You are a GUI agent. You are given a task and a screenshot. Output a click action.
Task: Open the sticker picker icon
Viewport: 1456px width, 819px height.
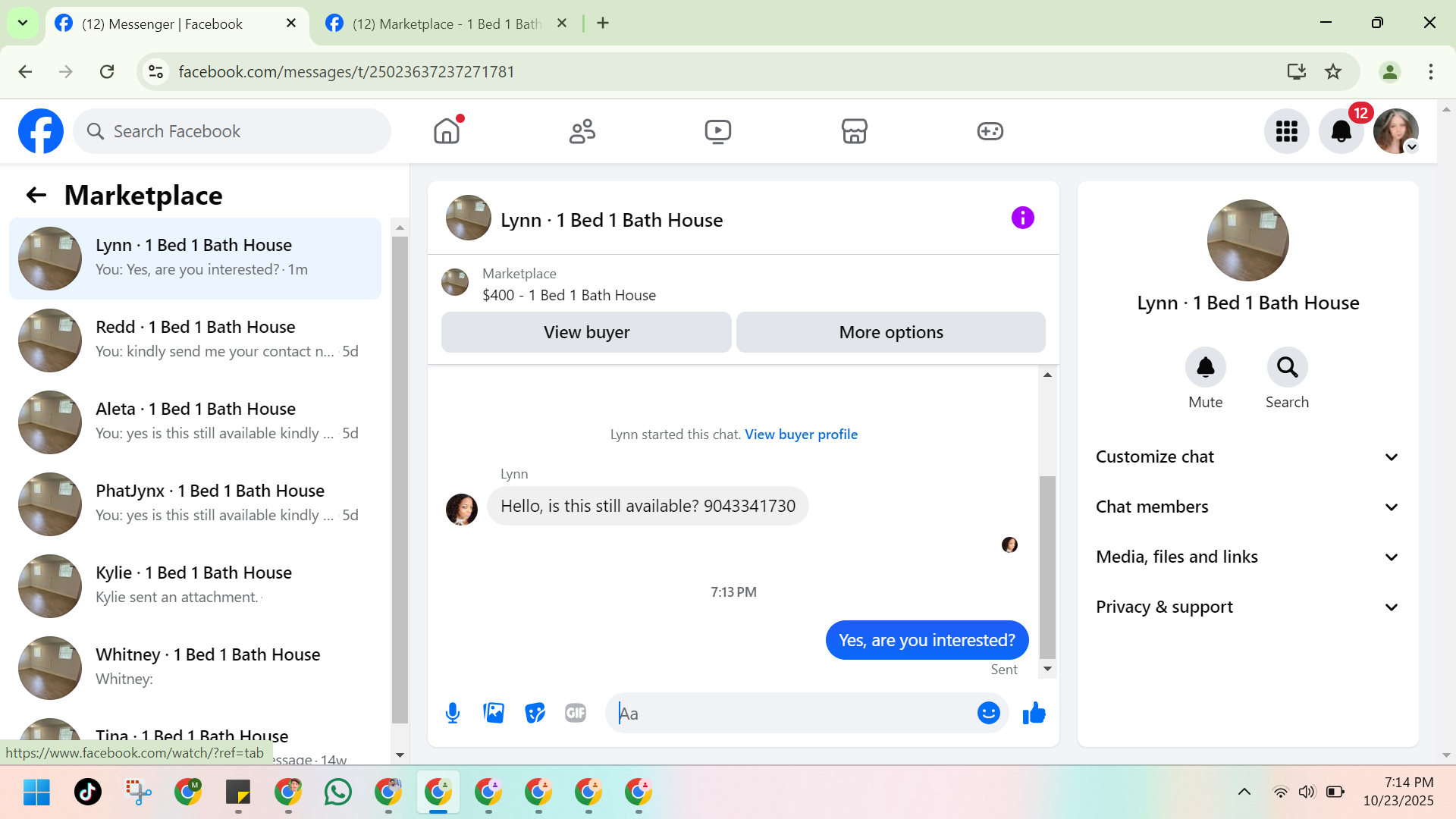pyautogui.click(x=535, y=713)
